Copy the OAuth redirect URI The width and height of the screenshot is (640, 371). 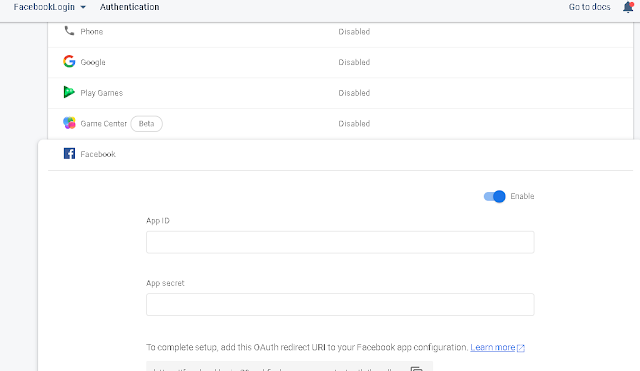416,369
